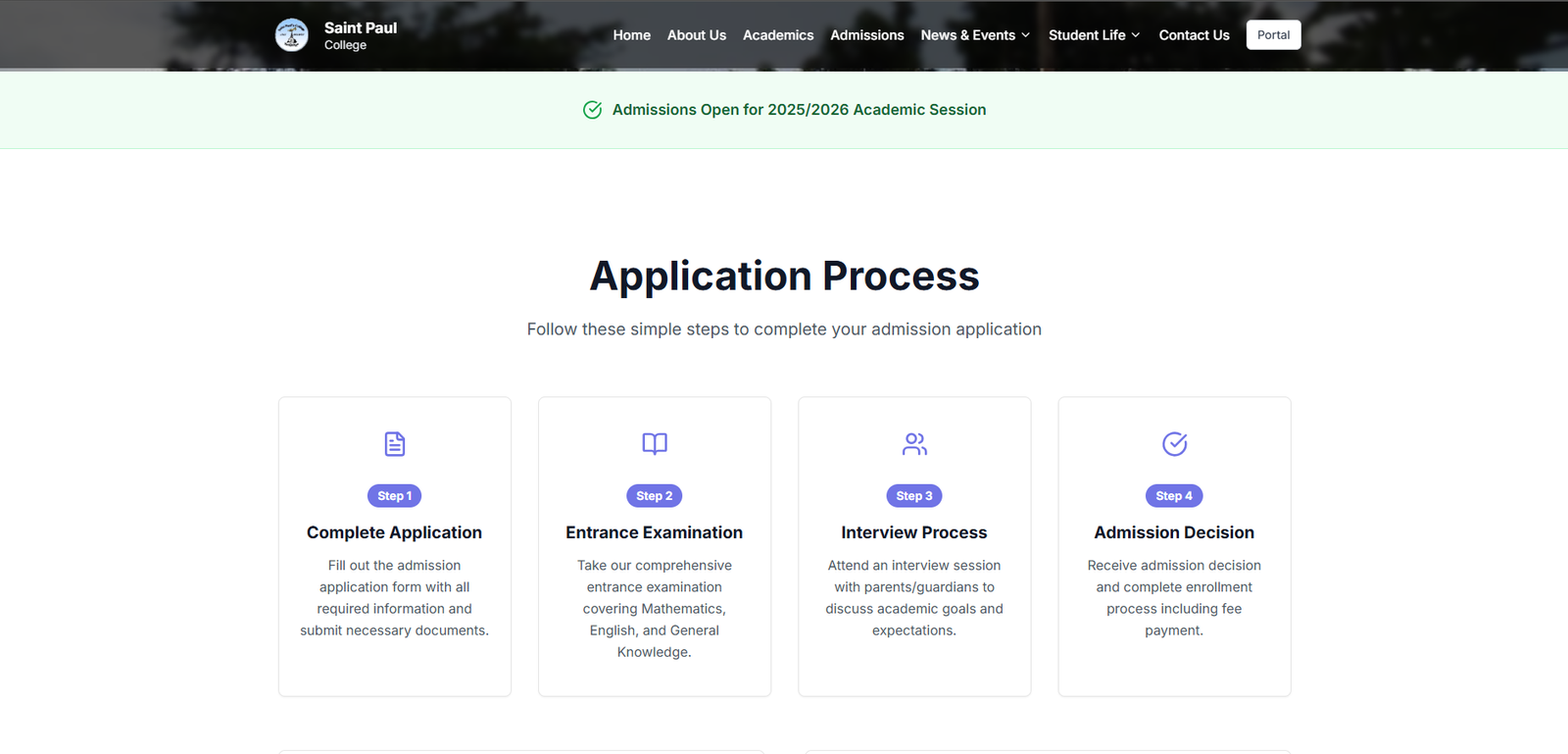
Task: Select the Step 3 badge label
Action: (x=914, y=496)
